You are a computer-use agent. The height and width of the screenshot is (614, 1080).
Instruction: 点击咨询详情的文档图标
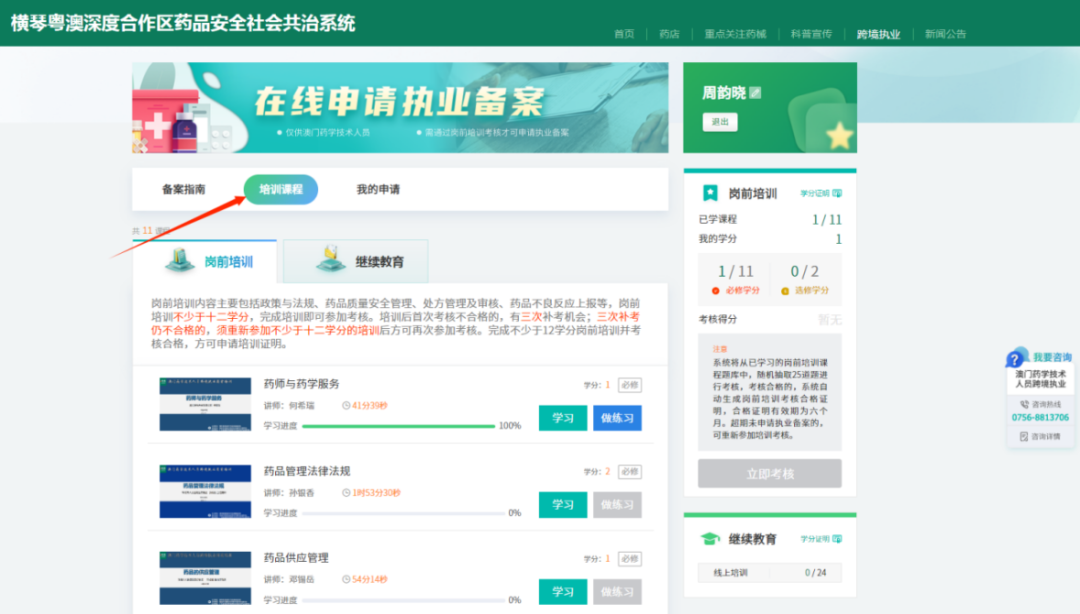[x=1024, y=435]
